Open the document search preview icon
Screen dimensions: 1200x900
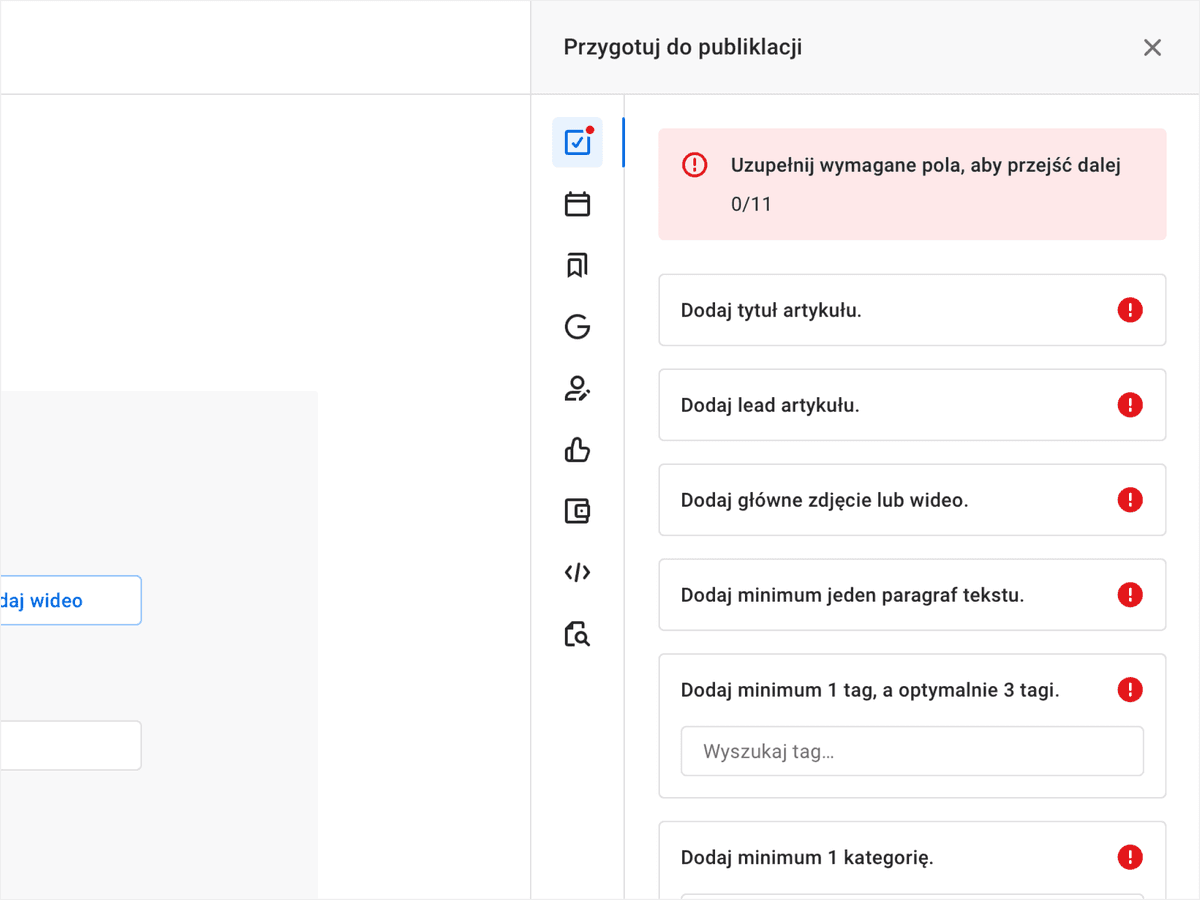577,634
